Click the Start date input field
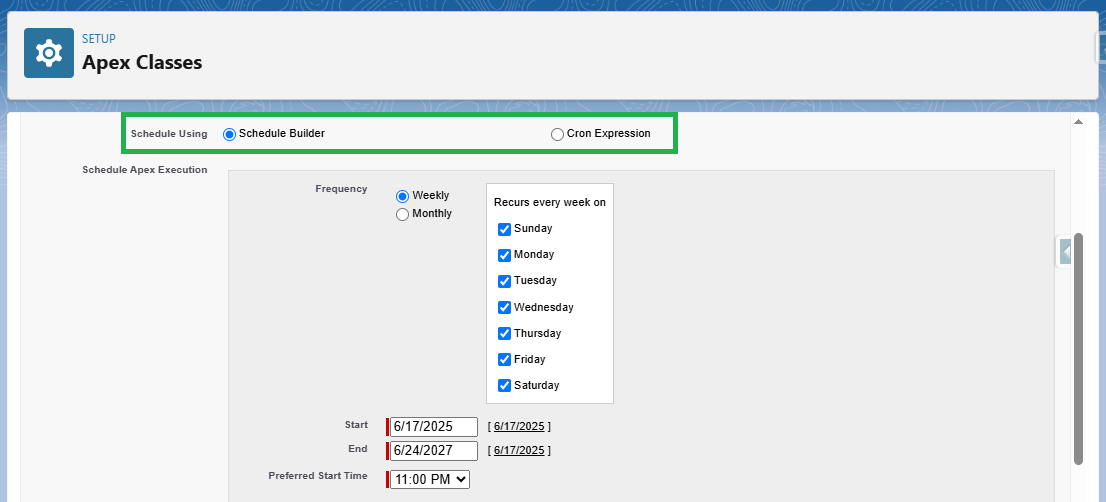 point(434,427)
